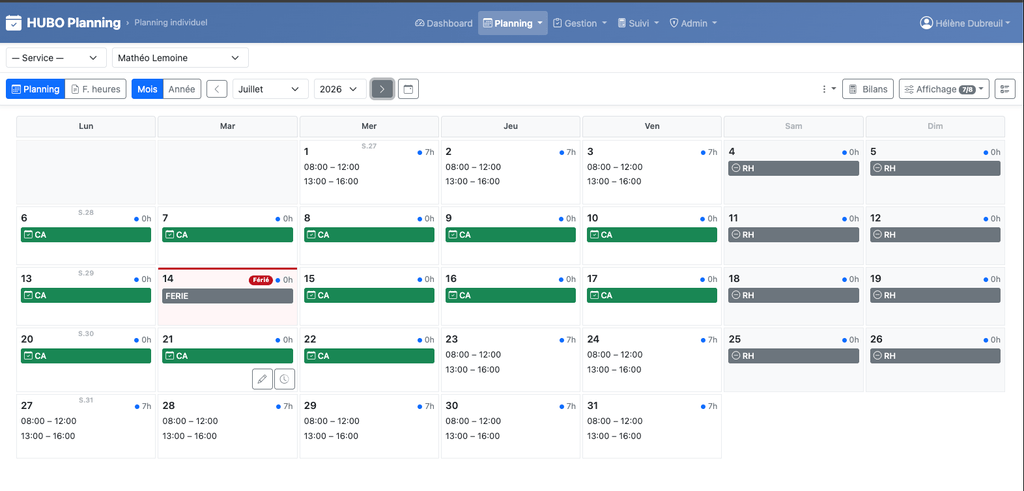Click 08:00 – 12:00 shift on day 1
Image resolution: width=1024 pixels, height=491 pixels.
click(332, 167)
